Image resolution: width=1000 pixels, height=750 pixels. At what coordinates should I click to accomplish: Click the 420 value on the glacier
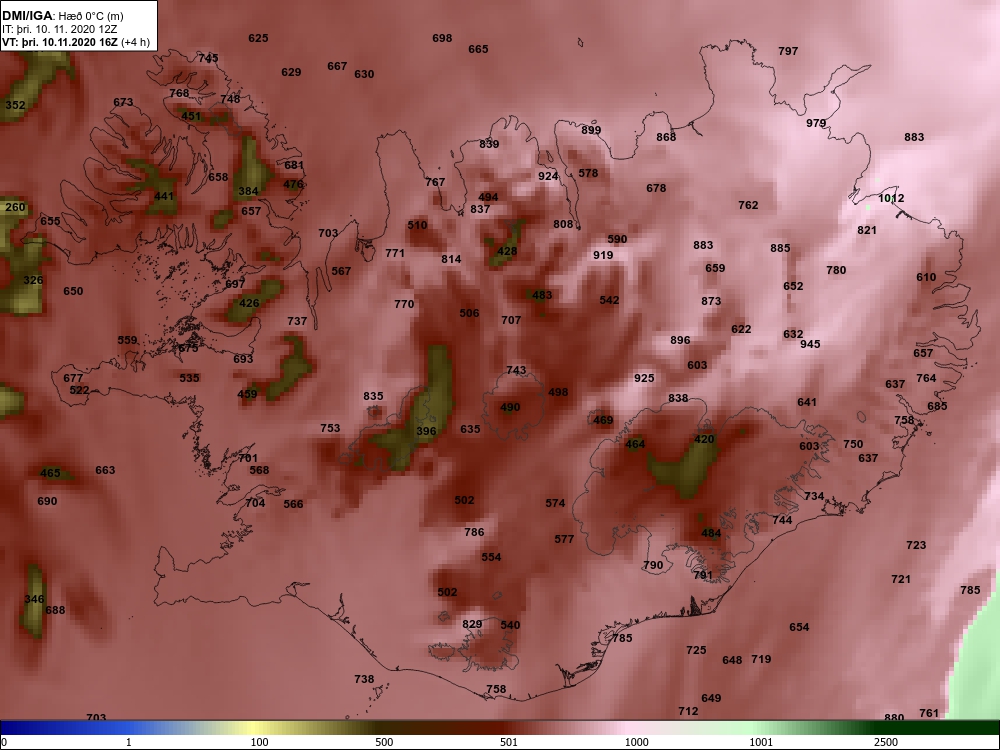point(704,439)
